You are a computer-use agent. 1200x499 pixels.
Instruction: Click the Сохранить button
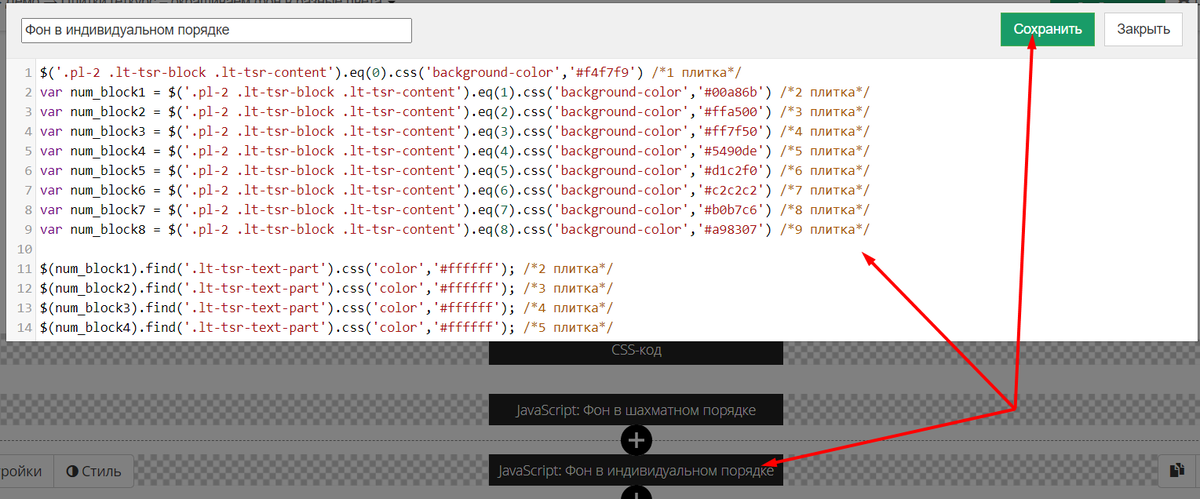pos(1047,29)
